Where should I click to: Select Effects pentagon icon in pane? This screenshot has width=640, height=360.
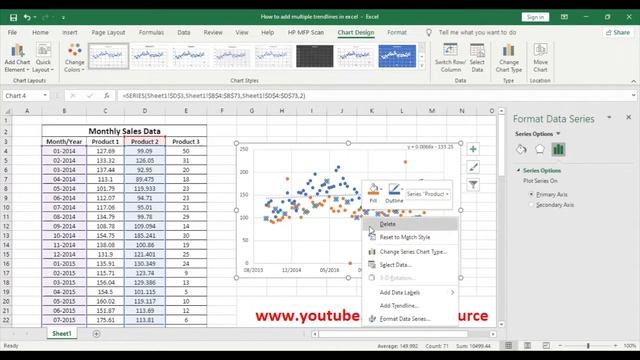pos(540,149)
